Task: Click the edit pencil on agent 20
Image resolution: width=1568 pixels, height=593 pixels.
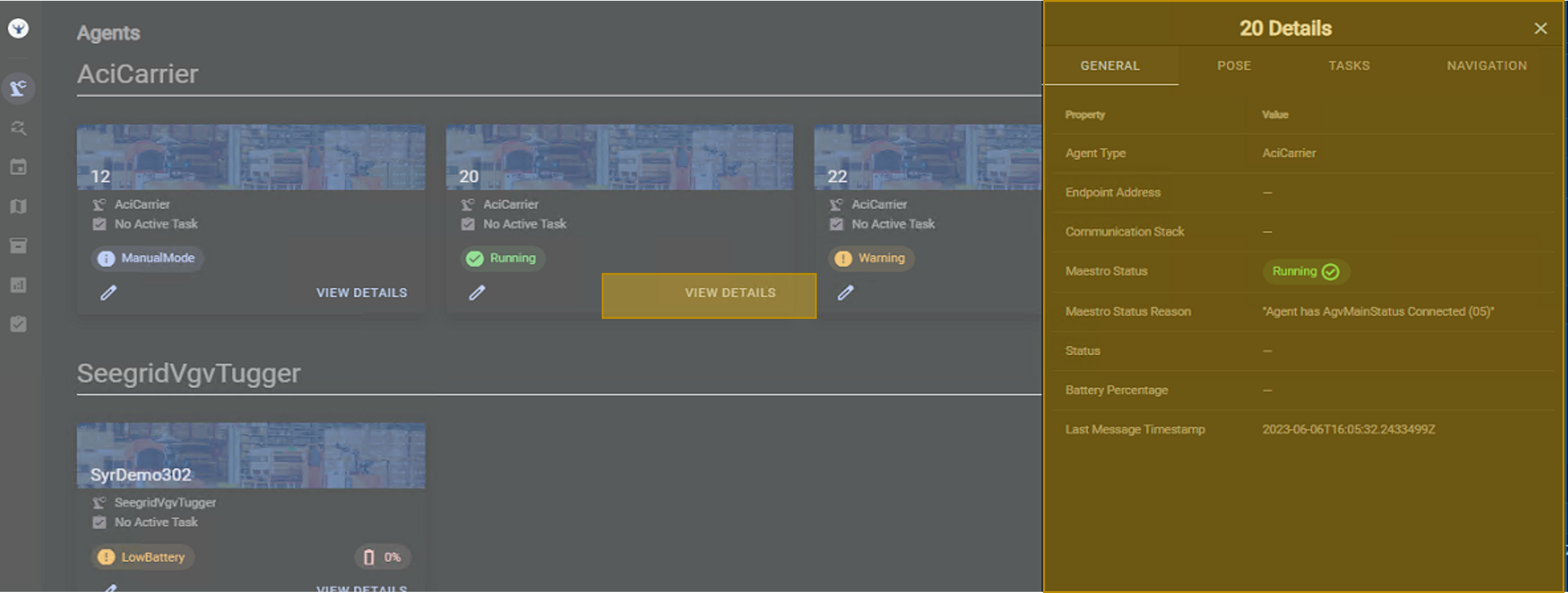Action: tap(477, 293)
